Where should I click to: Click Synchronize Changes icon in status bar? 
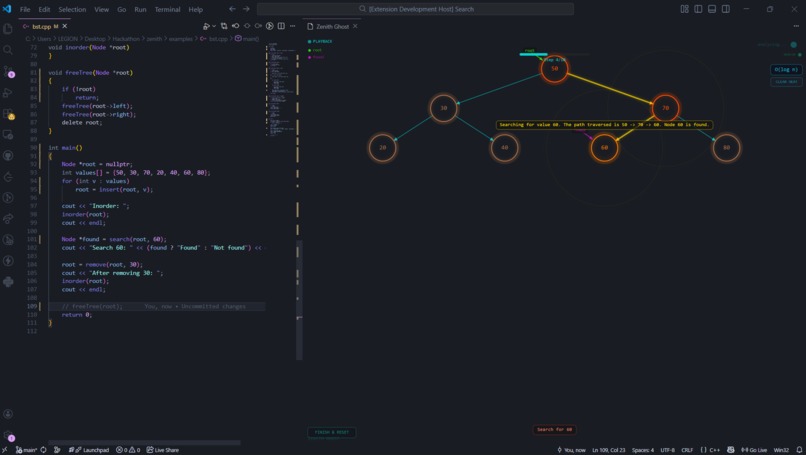pos(44,450)
